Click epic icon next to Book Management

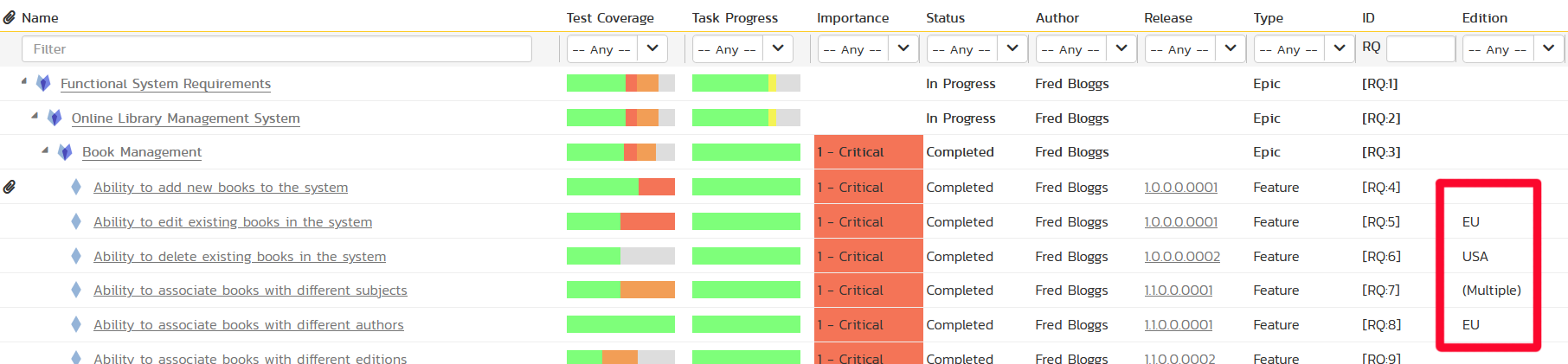click(65, 152)
